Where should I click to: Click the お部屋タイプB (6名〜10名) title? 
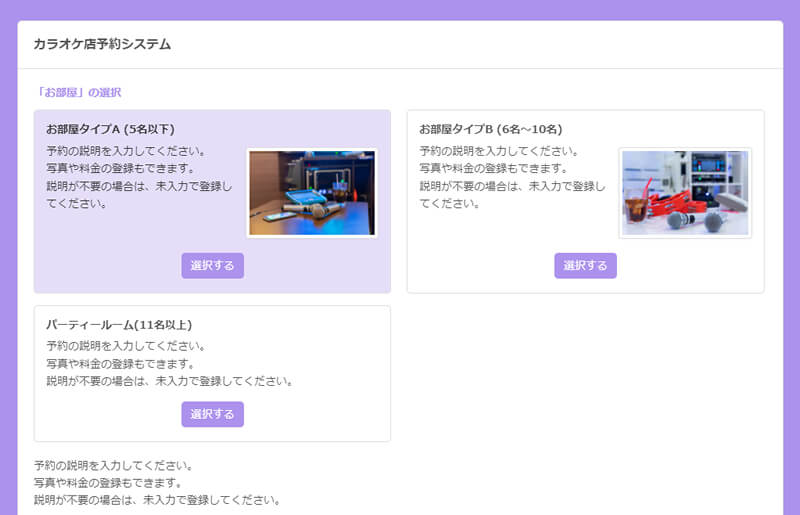click(490, 129)
